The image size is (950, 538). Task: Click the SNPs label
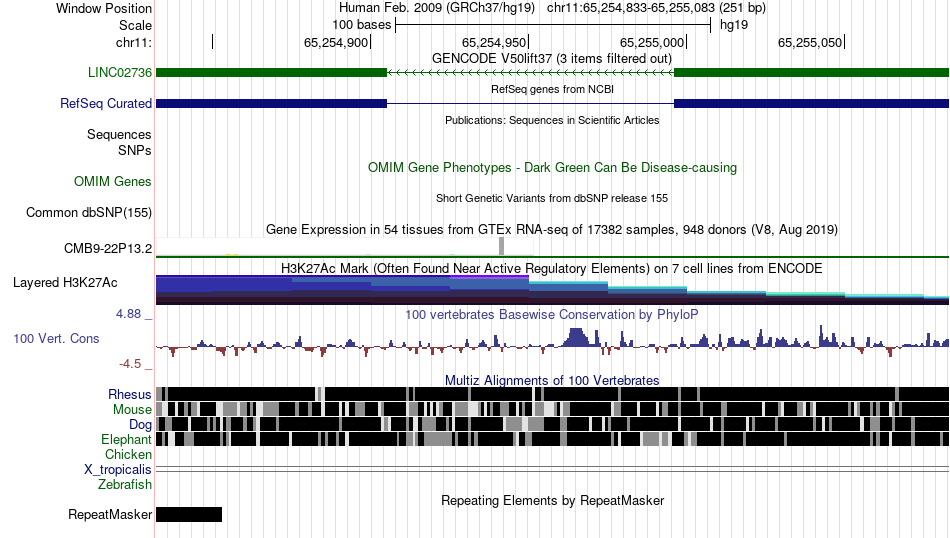click(135, 150)
